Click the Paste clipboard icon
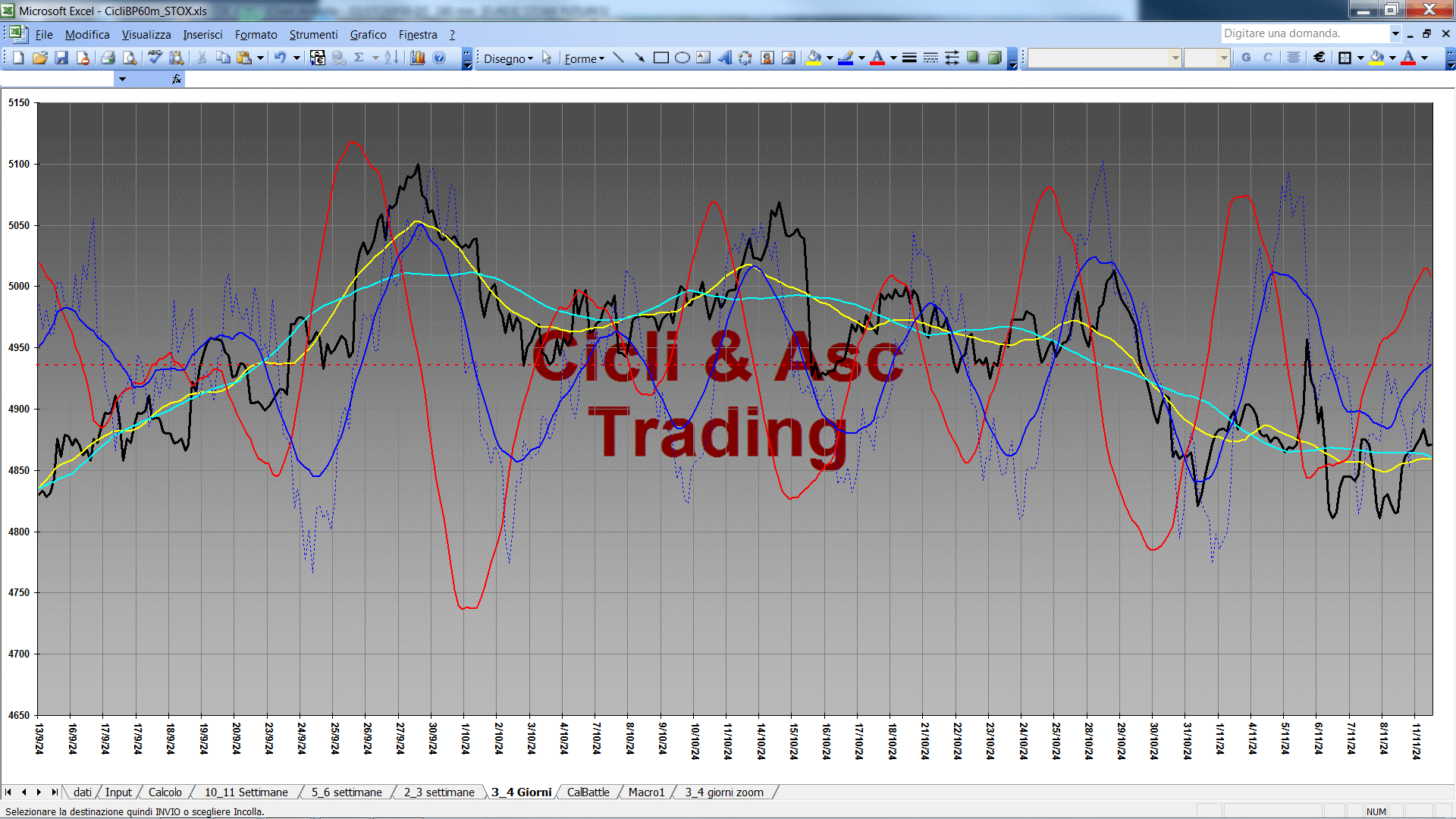The width and height of the screenshot is (1456, 819). [x=244, y=58]
